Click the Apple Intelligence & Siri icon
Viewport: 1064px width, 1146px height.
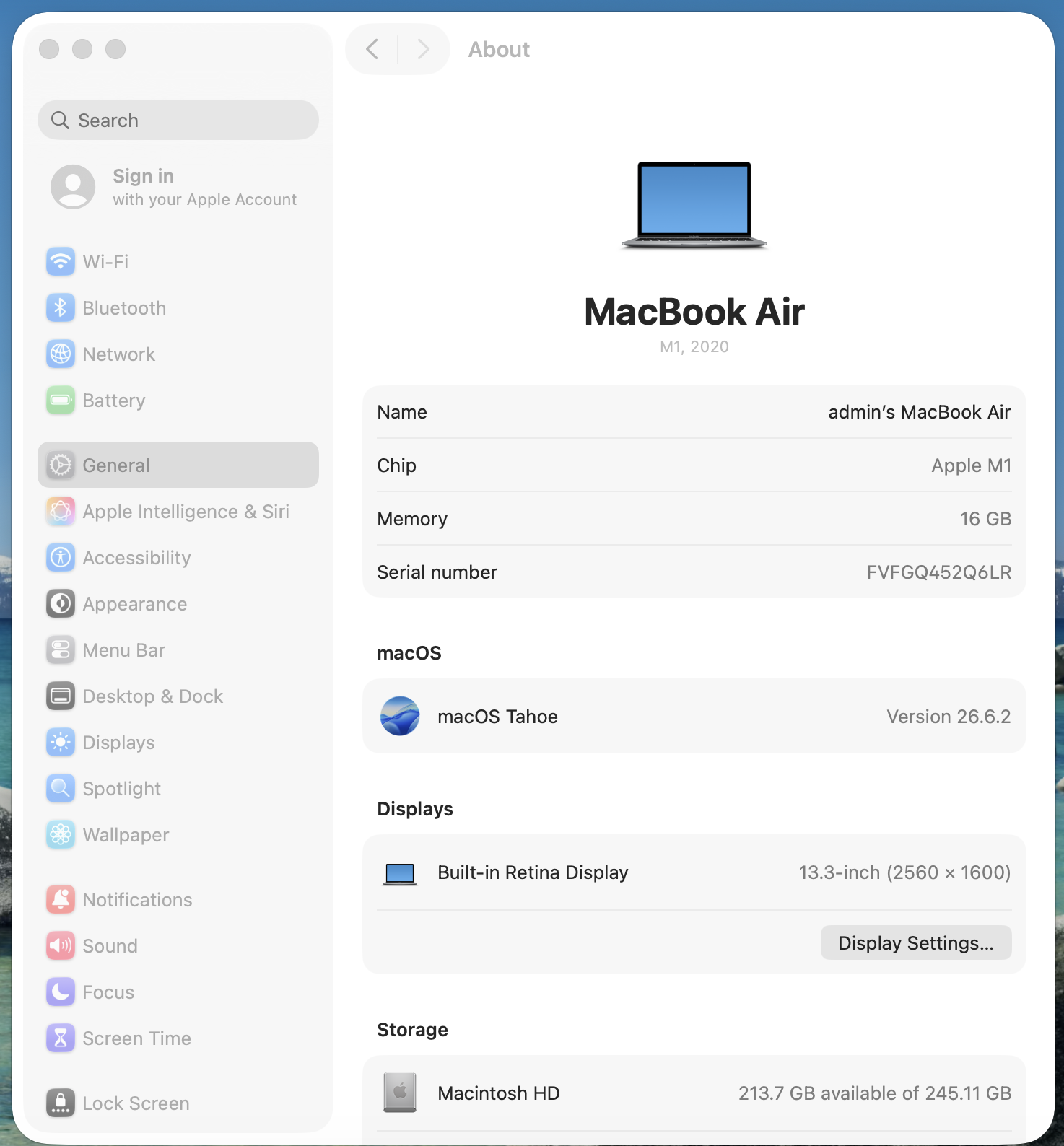(x=61, y=511)
